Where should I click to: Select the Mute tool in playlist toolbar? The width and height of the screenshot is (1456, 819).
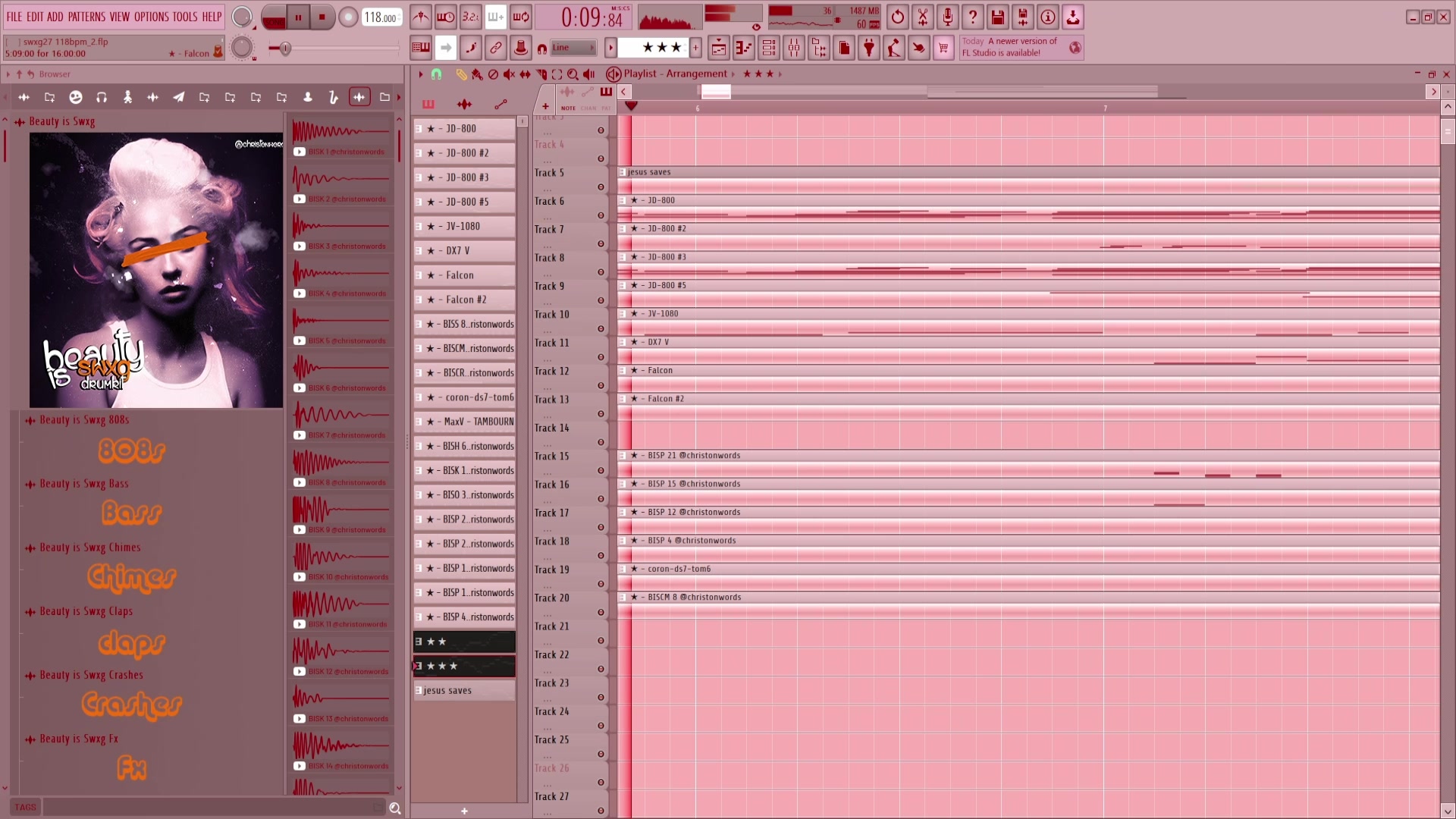(509, 74)
